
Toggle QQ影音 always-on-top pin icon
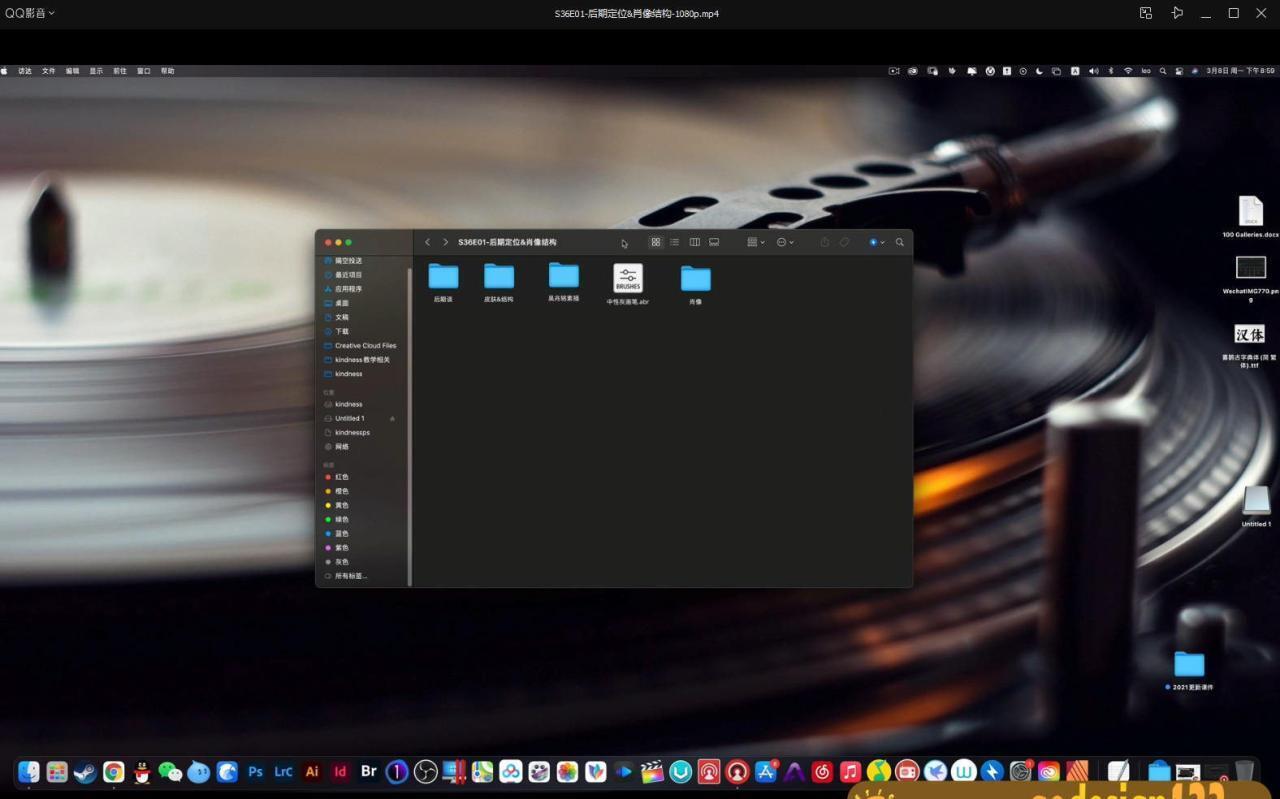pyautogui.click(x=1177, y=13)
